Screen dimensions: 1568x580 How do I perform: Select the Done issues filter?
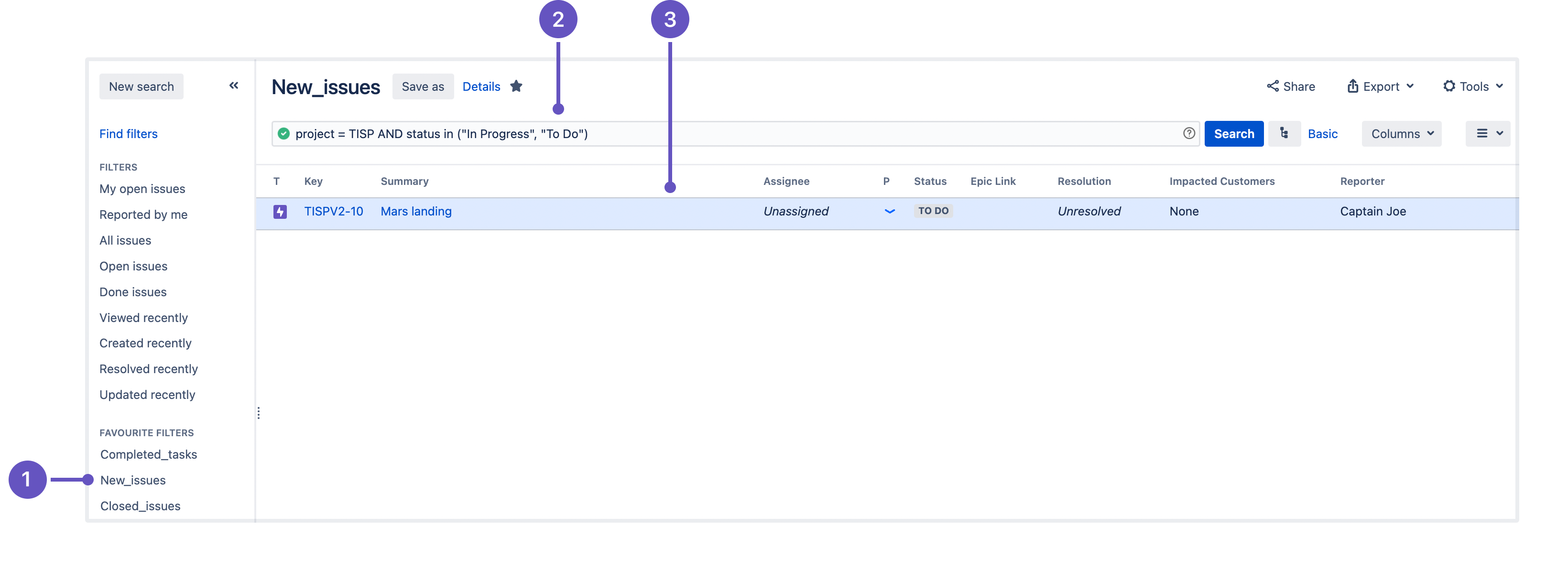coord(133,292)
